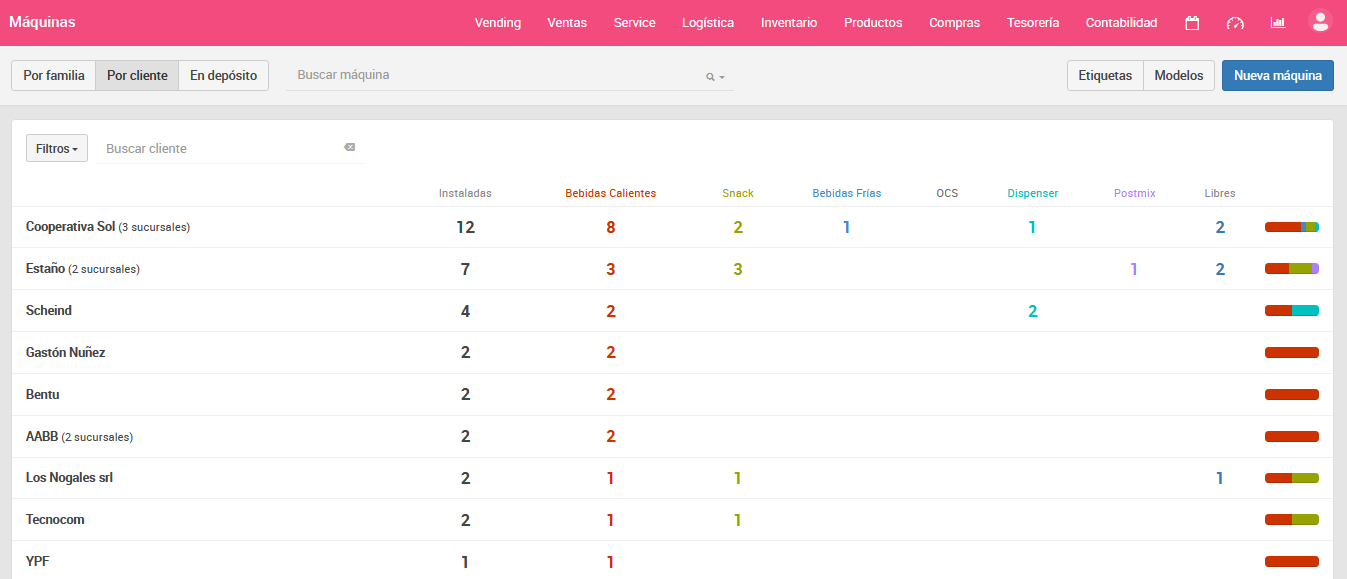This screenshot has width=1347, height=579.
Task: Click Estaño Snack value 3
Action: click(738, 269)
